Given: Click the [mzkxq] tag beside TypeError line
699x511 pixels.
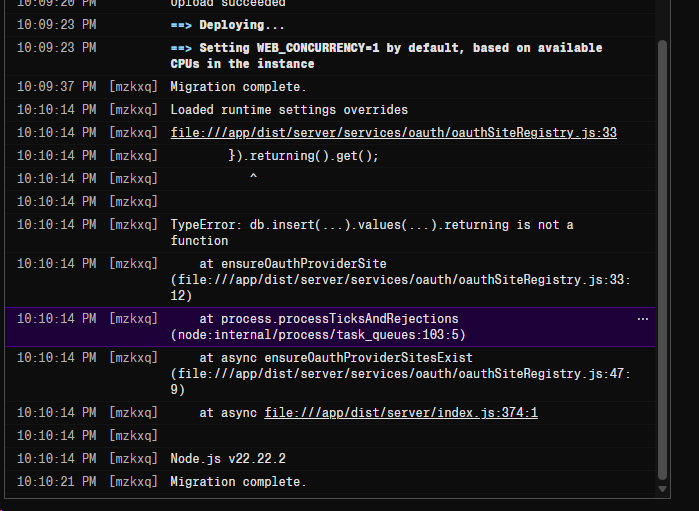Looking at the screenshot, I should coord(133,224).
